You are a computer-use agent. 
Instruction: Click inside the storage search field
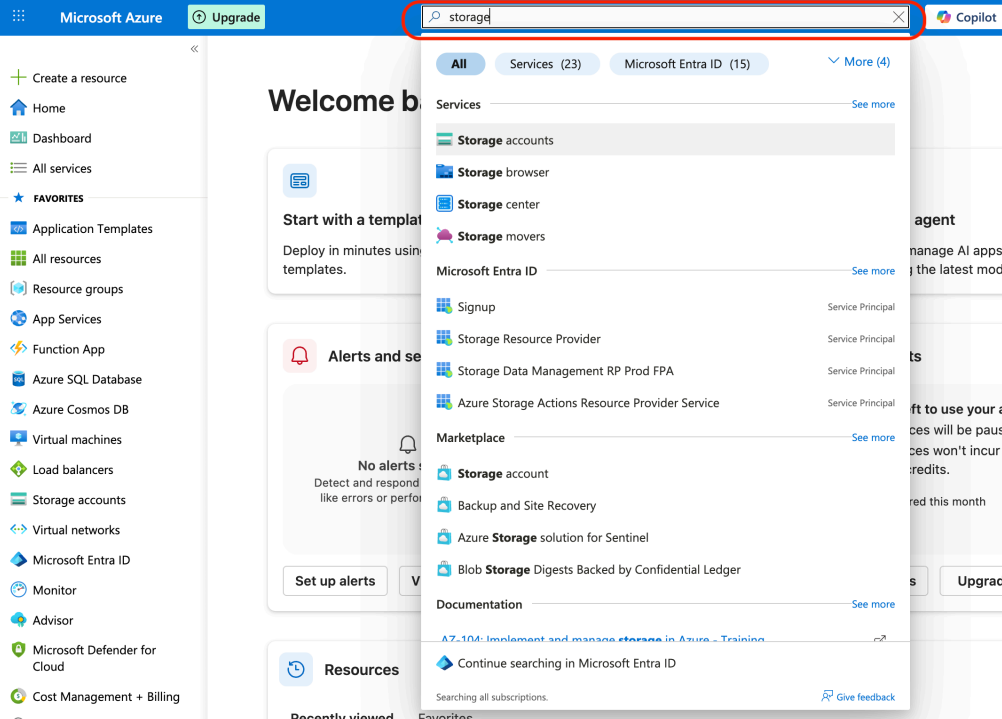coord(660,17)
